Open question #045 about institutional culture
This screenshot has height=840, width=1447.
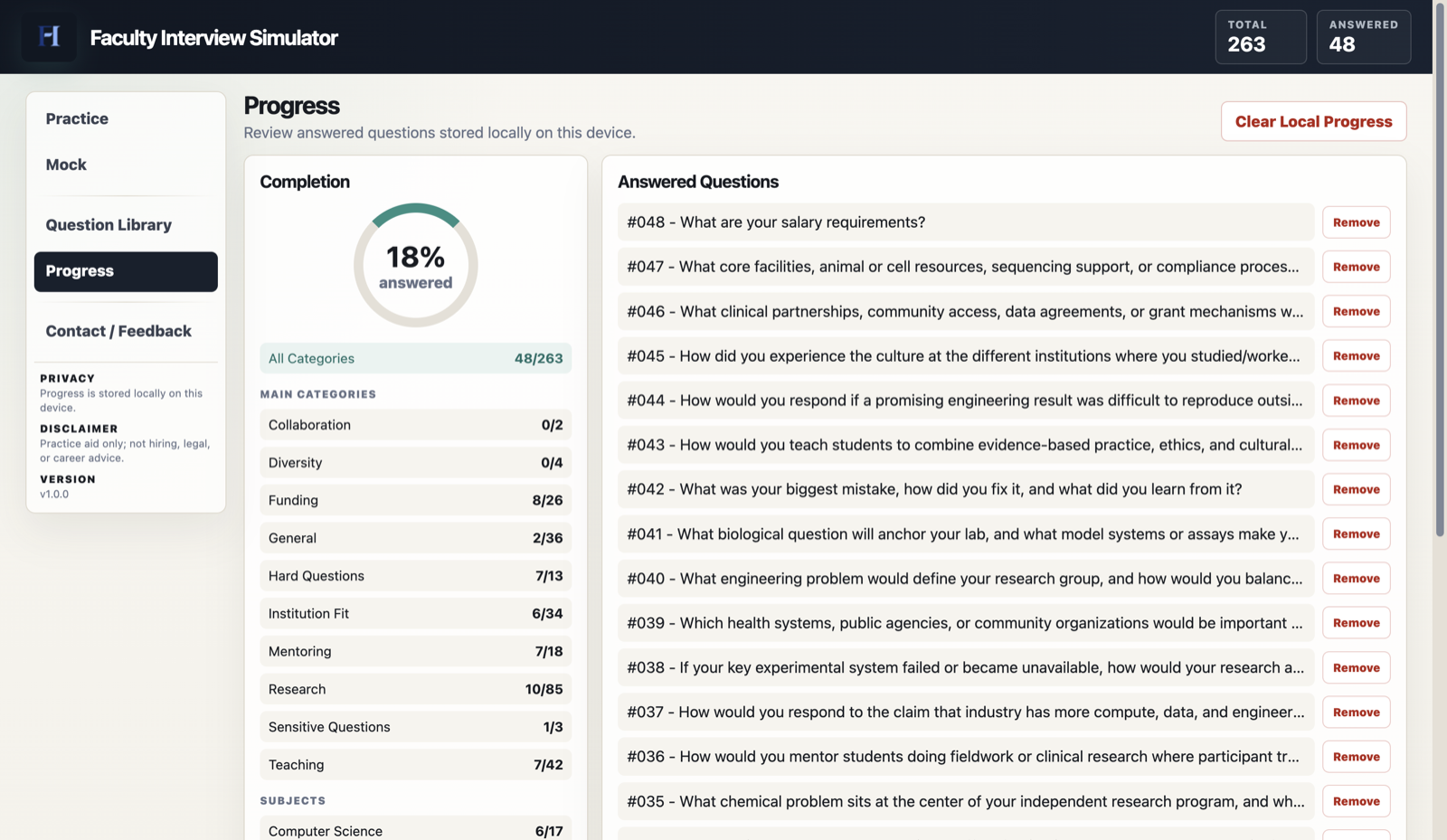(966, 355)
